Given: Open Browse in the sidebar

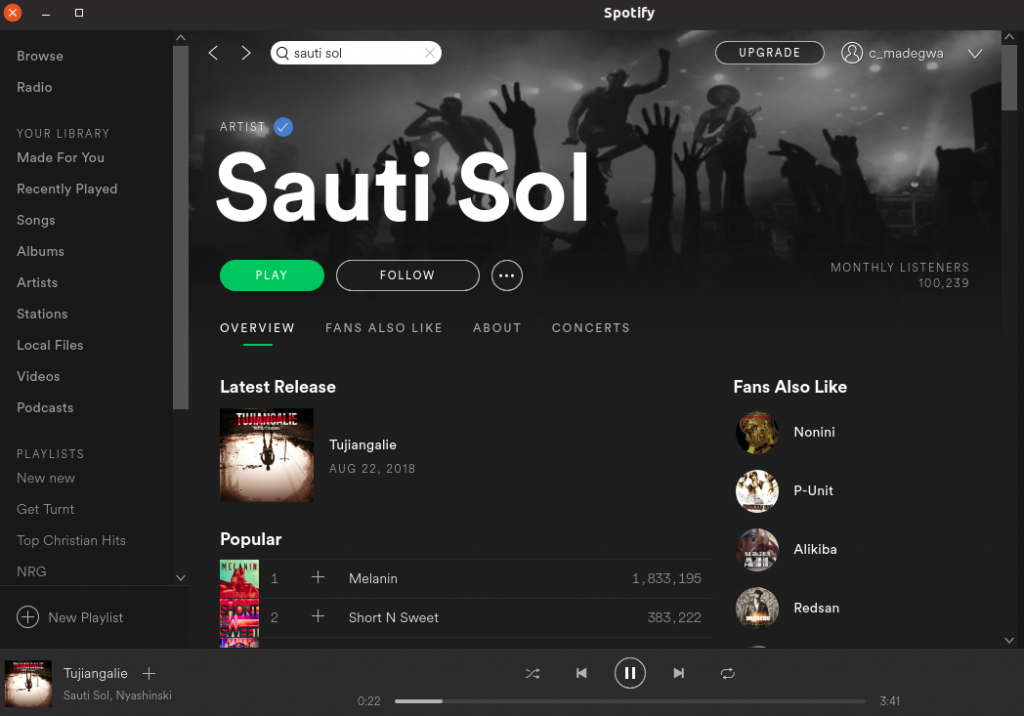Looking at the screenshot, I should (x=40, y=56).
